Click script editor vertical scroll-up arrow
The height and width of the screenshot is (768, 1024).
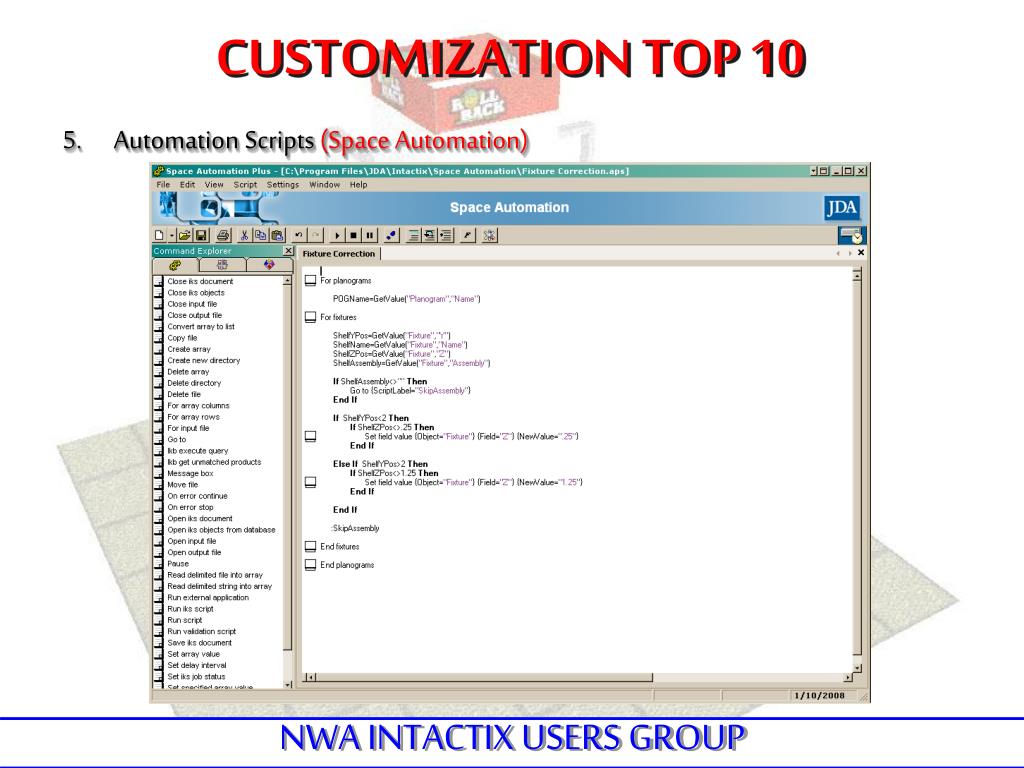pyautogui.click(x=857, y=275)
